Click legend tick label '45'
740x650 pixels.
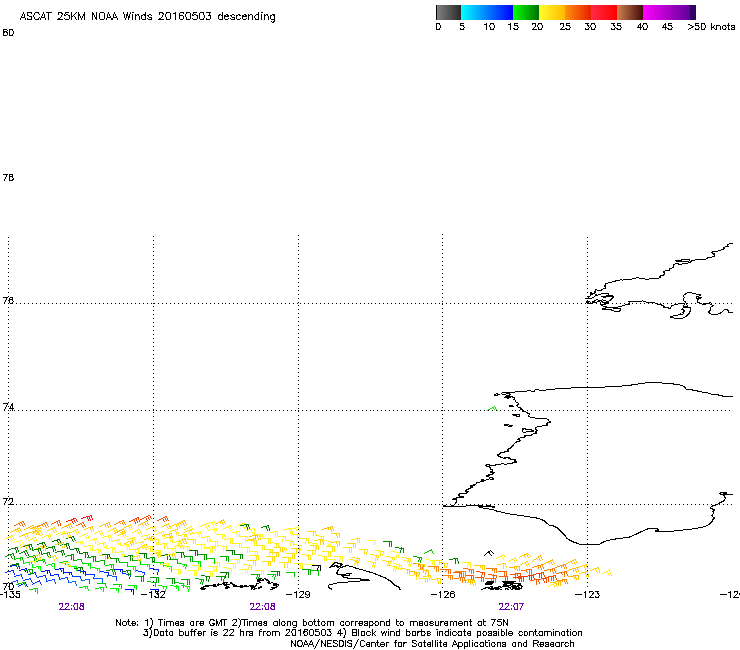point(667,27)
